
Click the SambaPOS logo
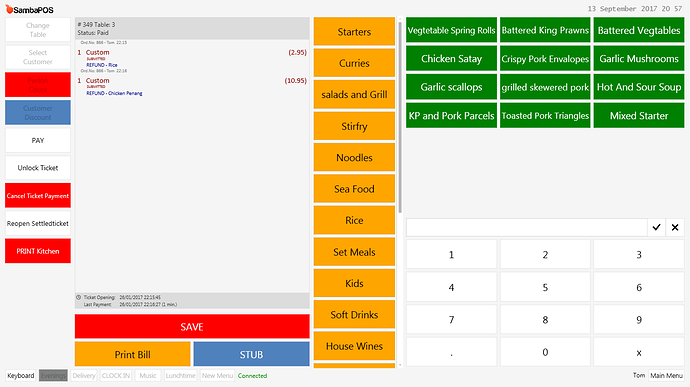click(29, 9)
